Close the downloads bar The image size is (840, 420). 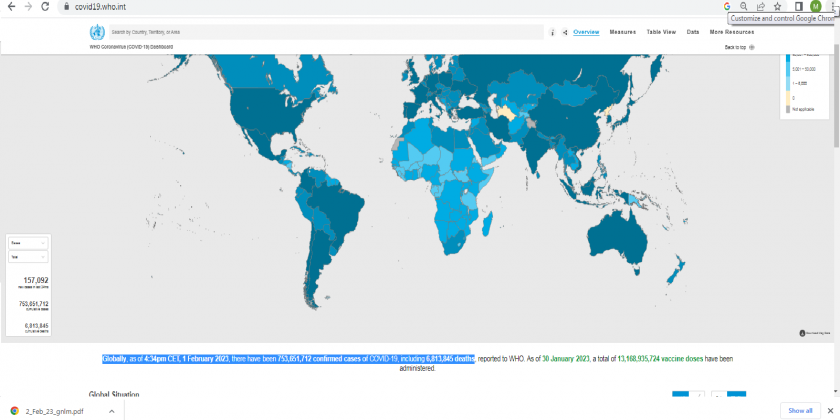tap(831, 410)
